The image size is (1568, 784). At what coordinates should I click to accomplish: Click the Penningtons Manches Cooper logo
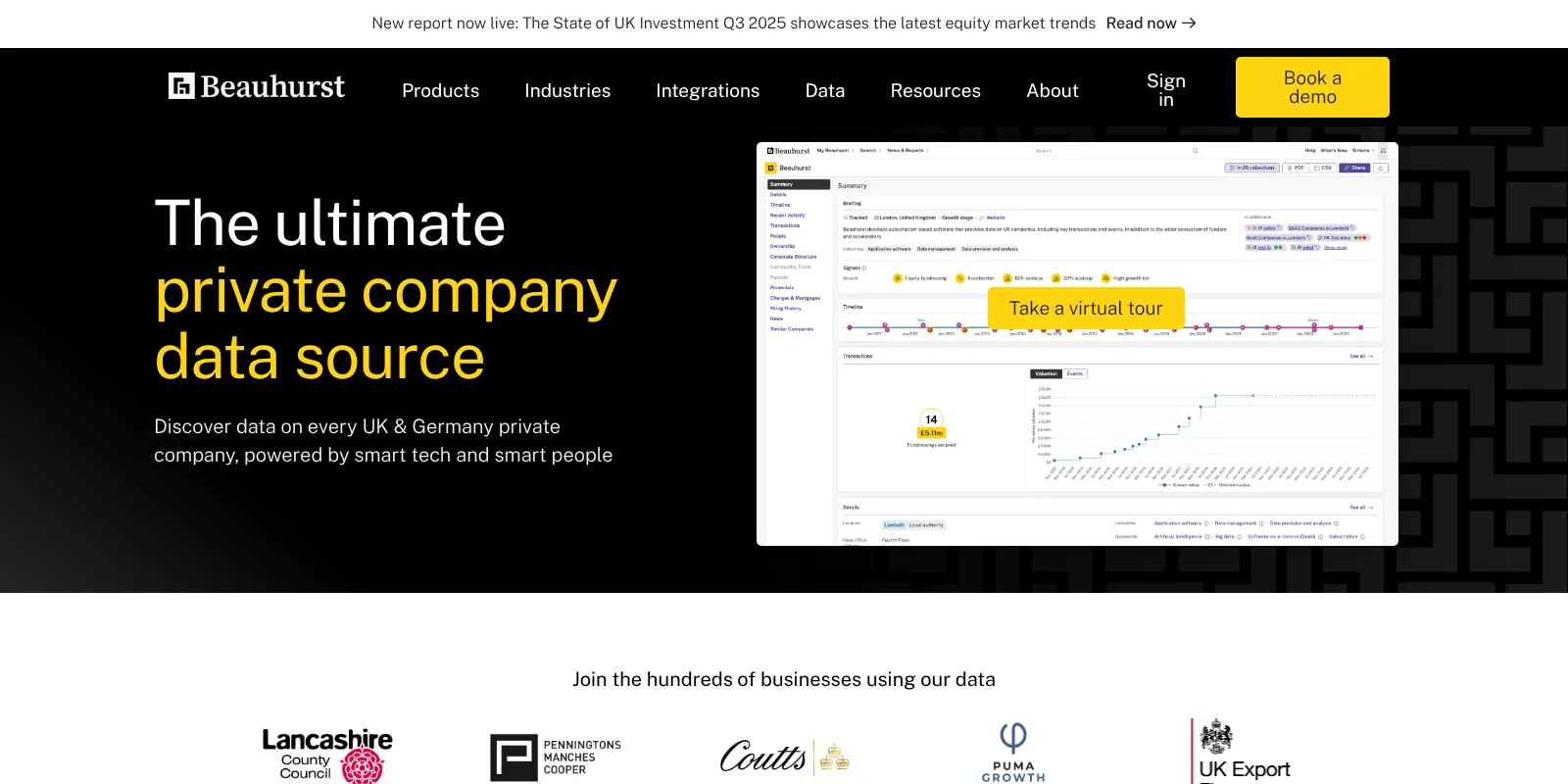click(x=556, y=758)
